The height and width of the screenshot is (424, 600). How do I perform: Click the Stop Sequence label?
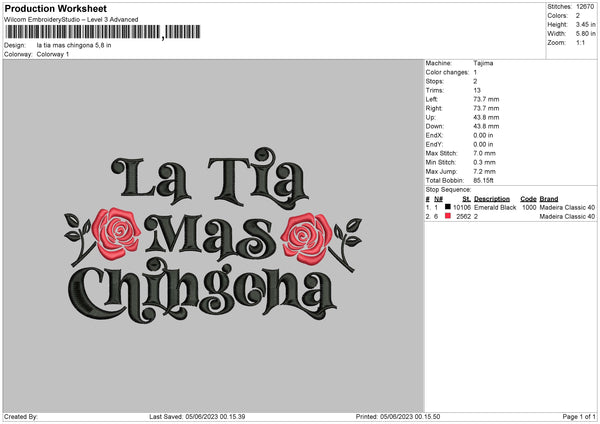[448, 190]
